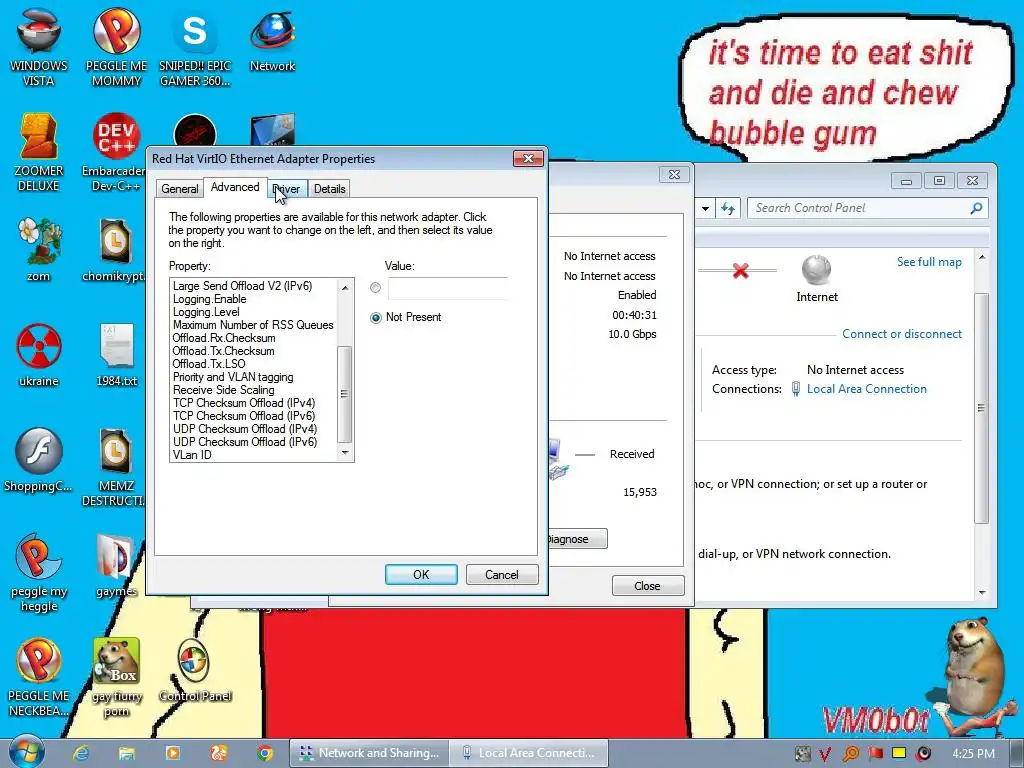Image resolution: width=1024 pixels, height=768 pixels.
Task: Launch Google Chrome from taskbar
Action: (x=264, y=753)
